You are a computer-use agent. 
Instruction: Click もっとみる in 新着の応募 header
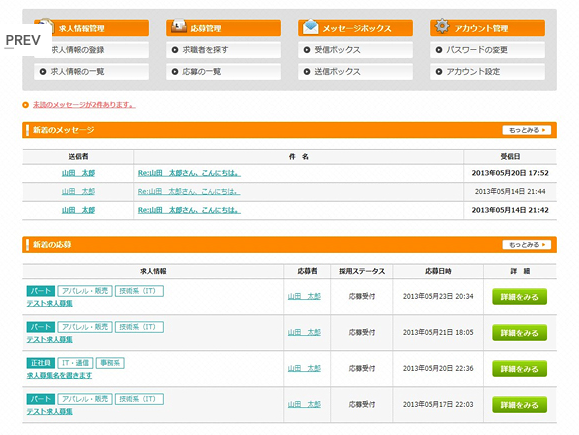point(527,245)
